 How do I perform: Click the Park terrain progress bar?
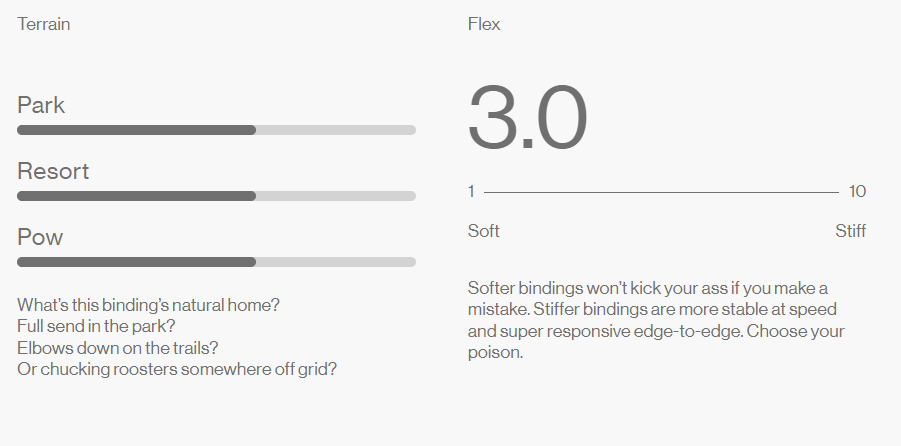(217, 130)
